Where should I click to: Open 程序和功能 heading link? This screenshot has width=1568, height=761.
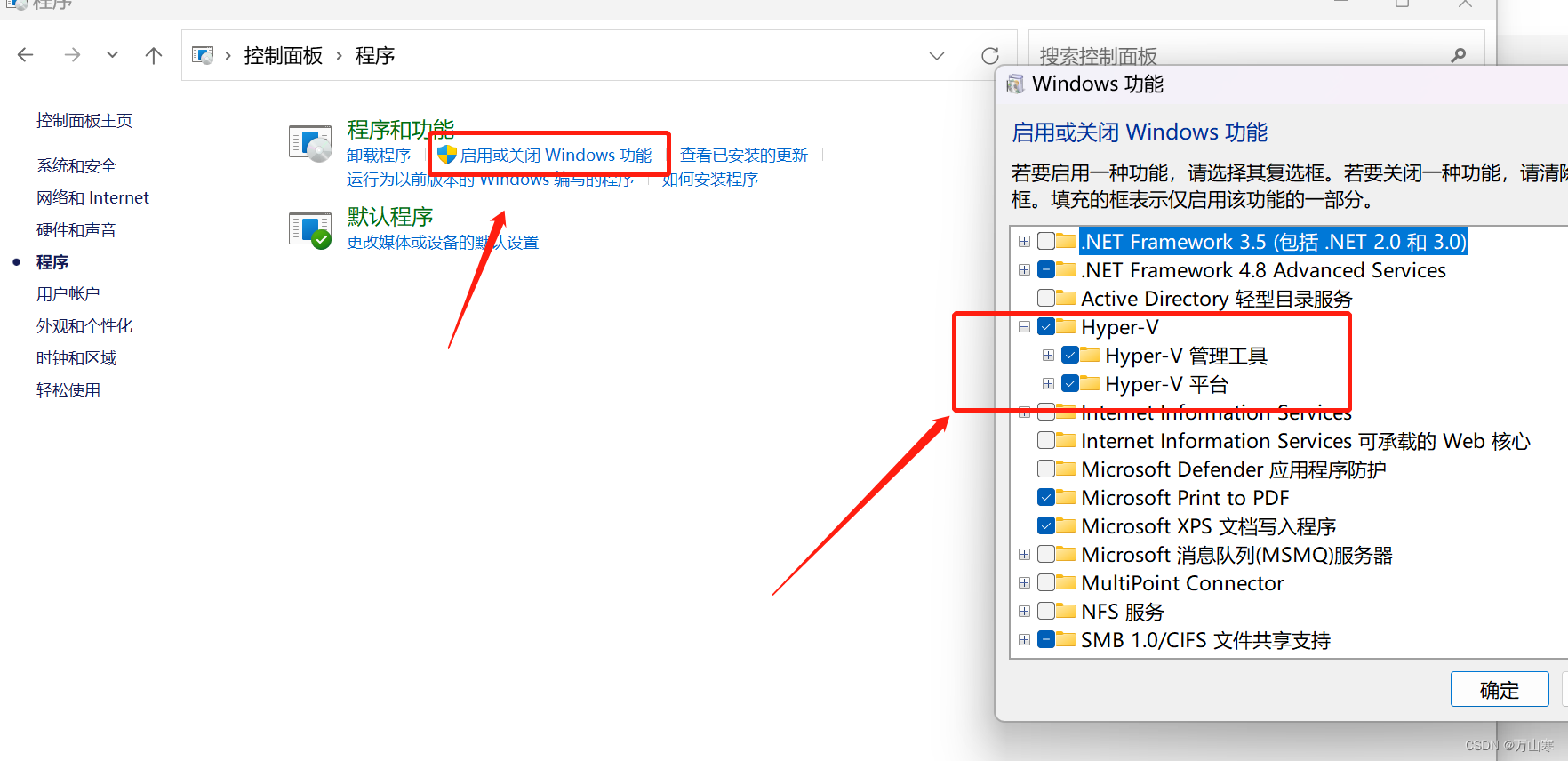(x=401, y=130)
